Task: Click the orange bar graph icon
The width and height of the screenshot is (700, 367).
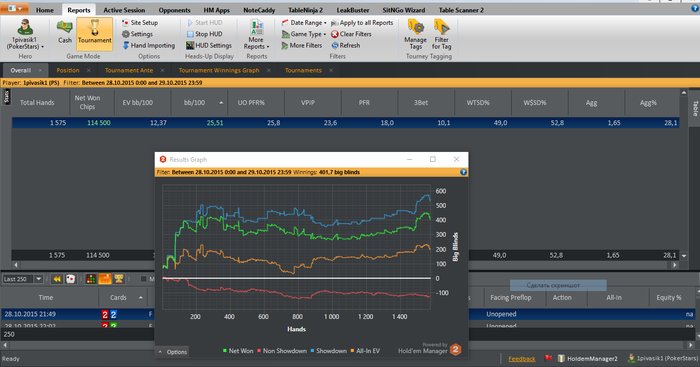Action: tap(104, 279)
